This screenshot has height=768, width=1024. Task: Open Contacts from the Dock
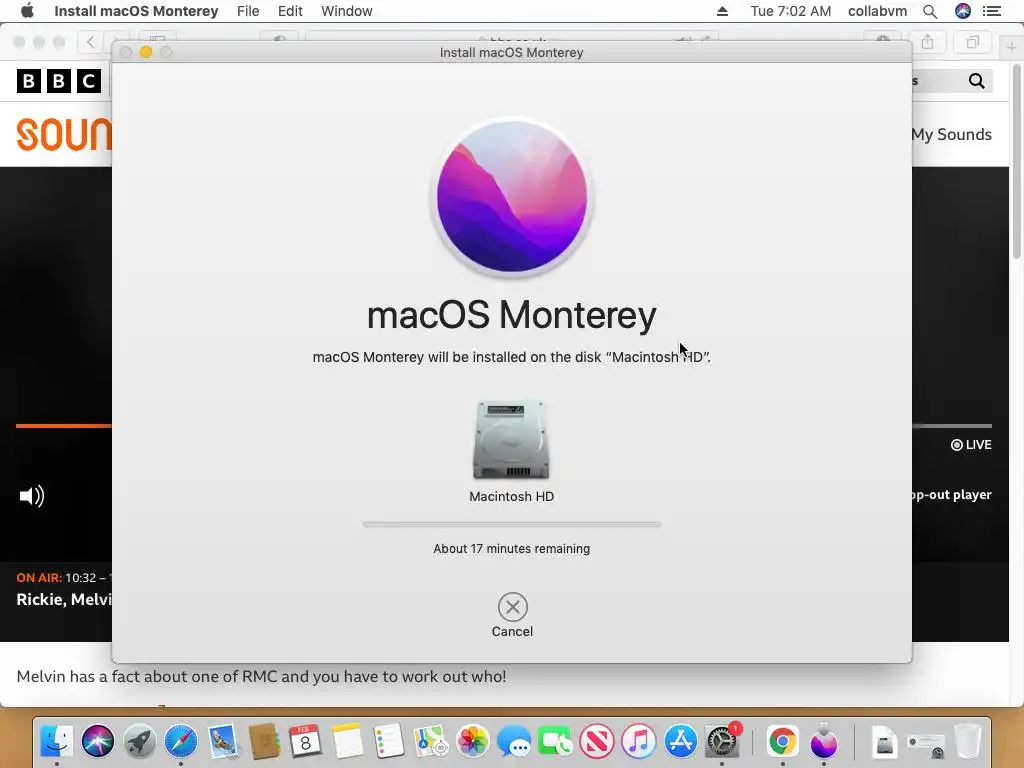pyautogui.click(x=264, y=741)
